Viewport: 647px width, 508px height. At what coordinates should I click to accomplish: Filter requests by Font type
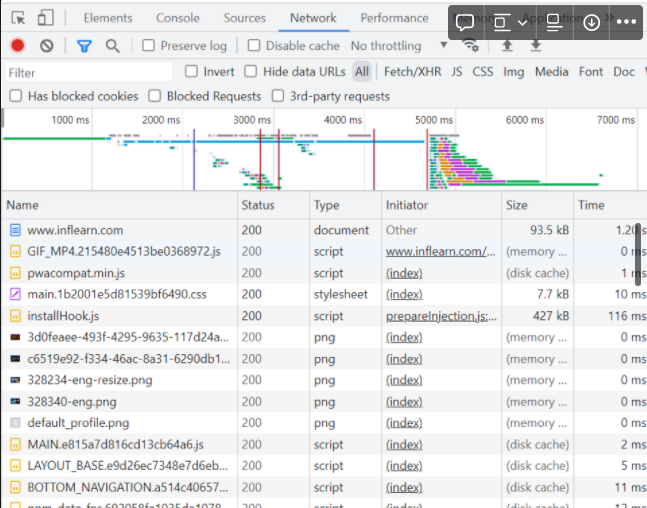click(591, 72)
